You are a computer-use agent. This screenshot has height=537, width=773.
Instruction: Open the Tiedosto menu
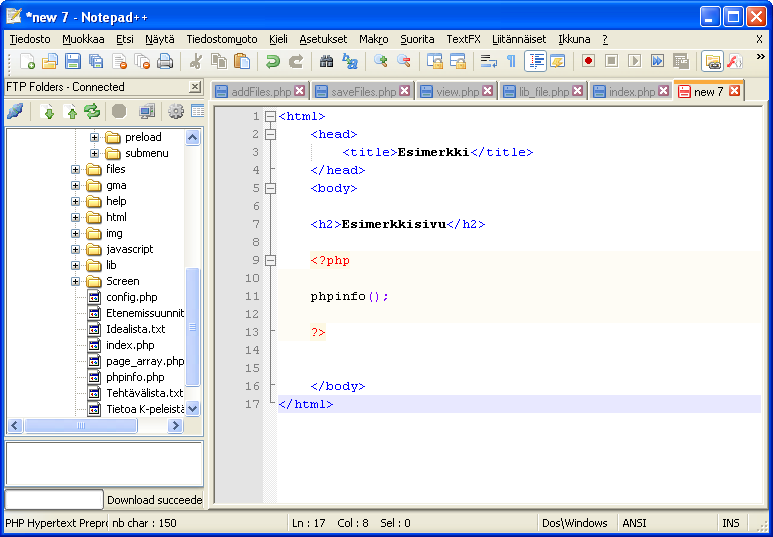click(30, 39)
